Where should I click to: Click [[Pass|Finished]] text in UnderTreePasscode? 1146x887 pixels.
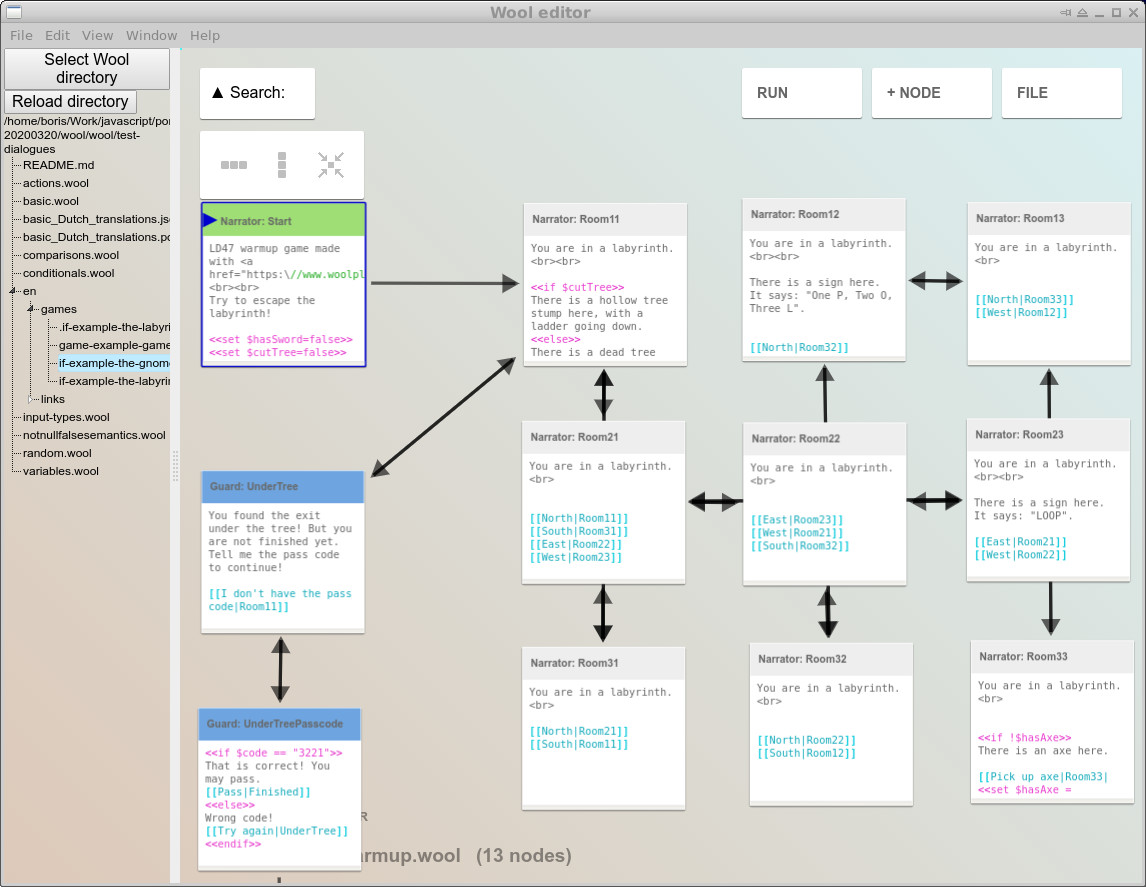coord(258,792)
